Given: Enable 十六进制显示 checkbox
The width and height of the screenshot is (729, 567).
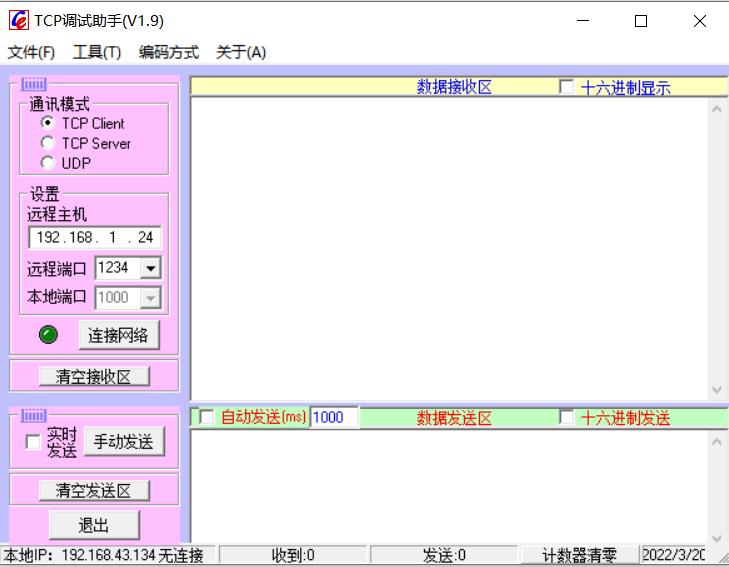Looking at the screenshot, I should tap(566, 86).
